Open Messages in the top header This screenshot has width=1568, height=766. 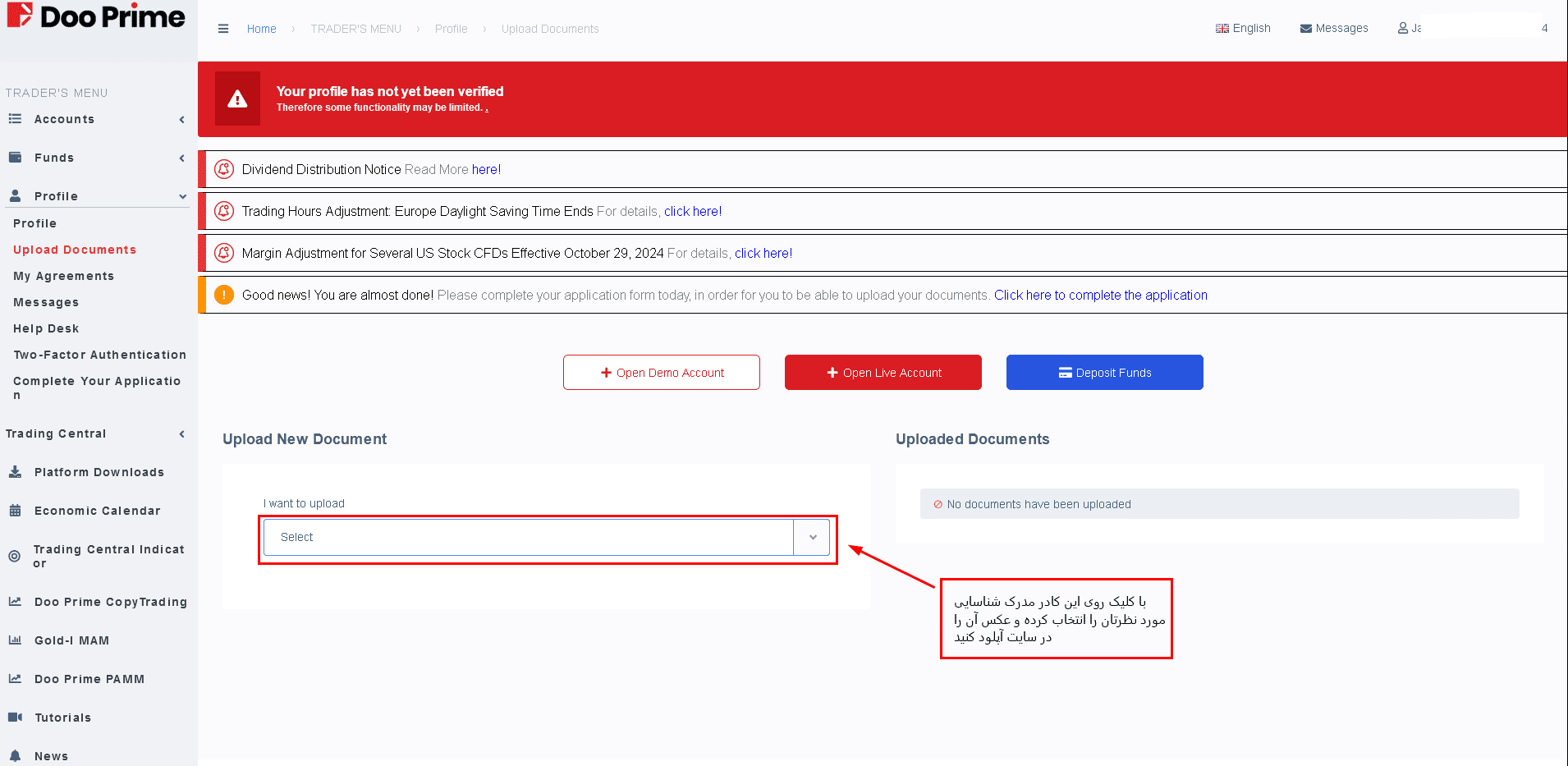tap(1334, 28)
